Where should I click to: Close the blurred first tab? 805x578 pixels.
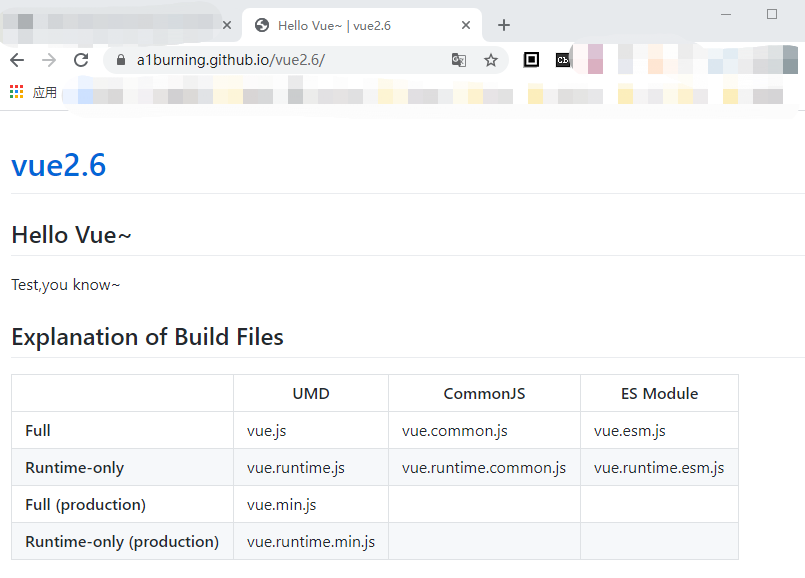(x=227, y=25)
